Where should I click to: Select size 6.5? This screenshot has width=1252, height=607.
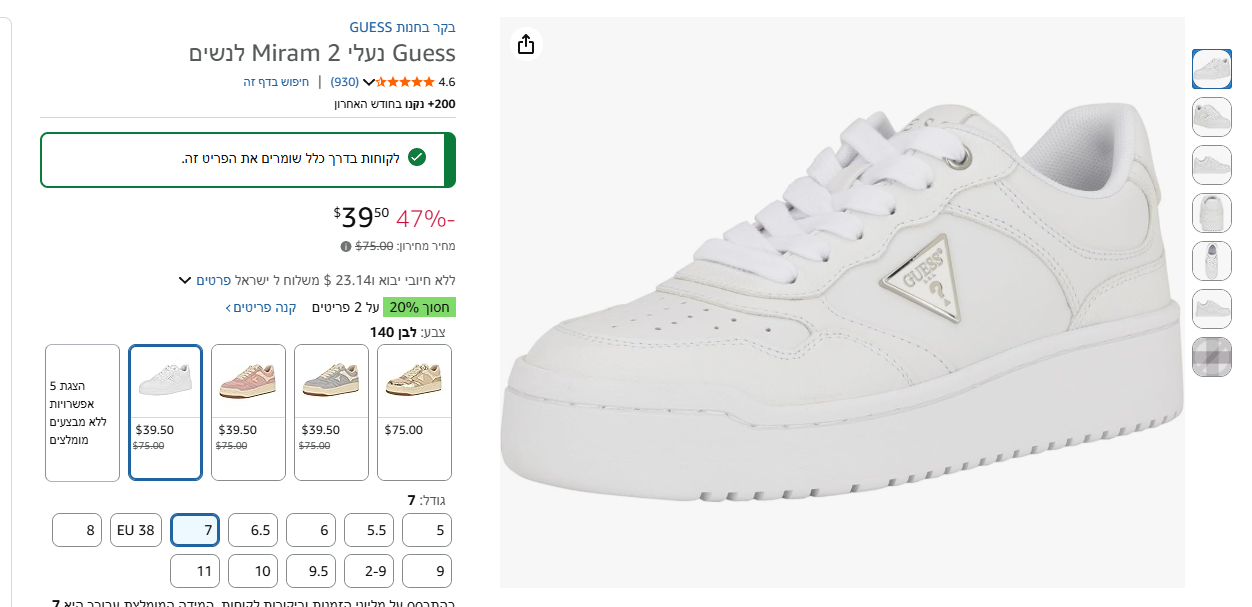pyautogui.click(x=253, y=530)
